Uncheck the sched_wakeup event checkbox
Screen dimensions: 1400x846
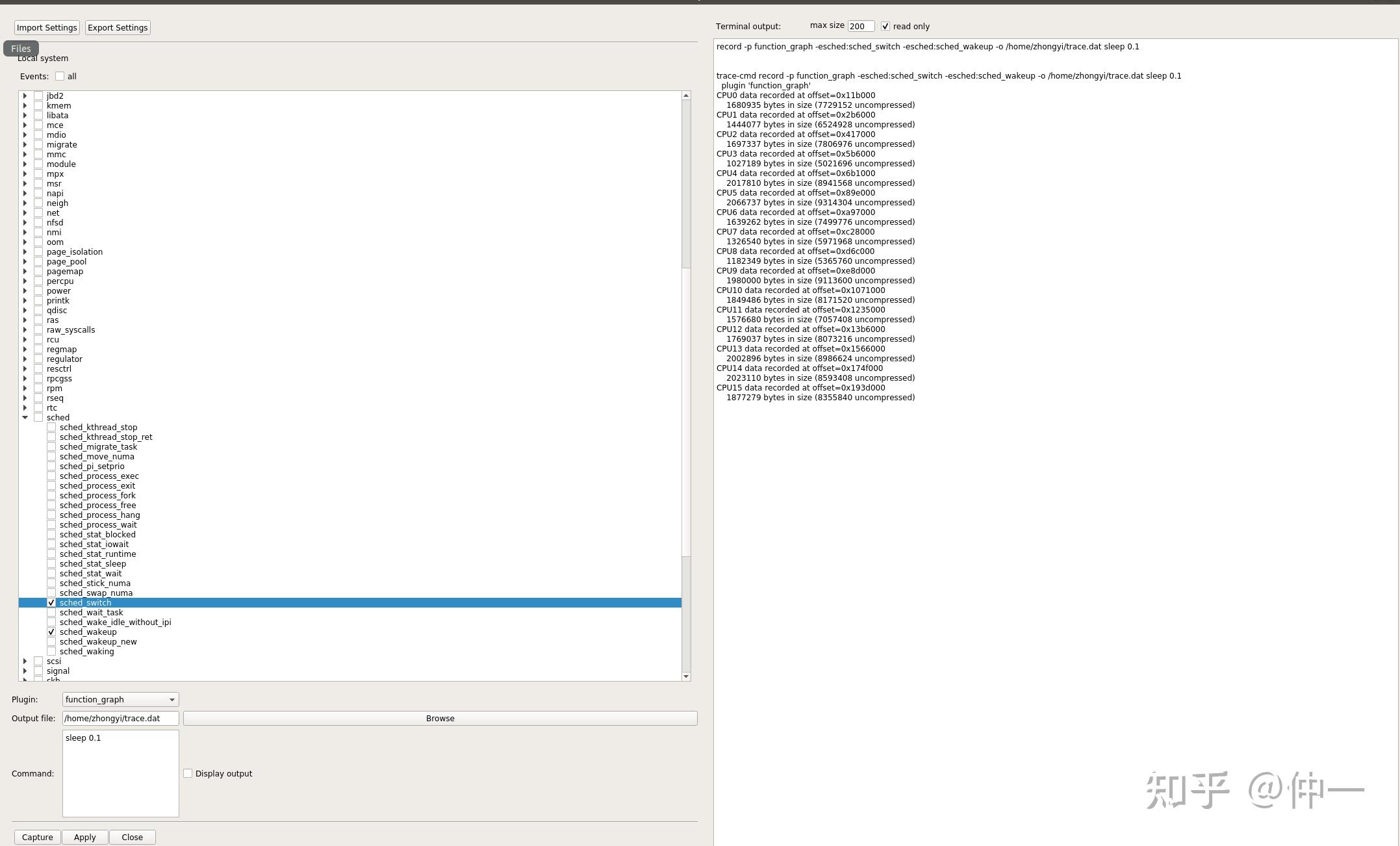[51, 632]
